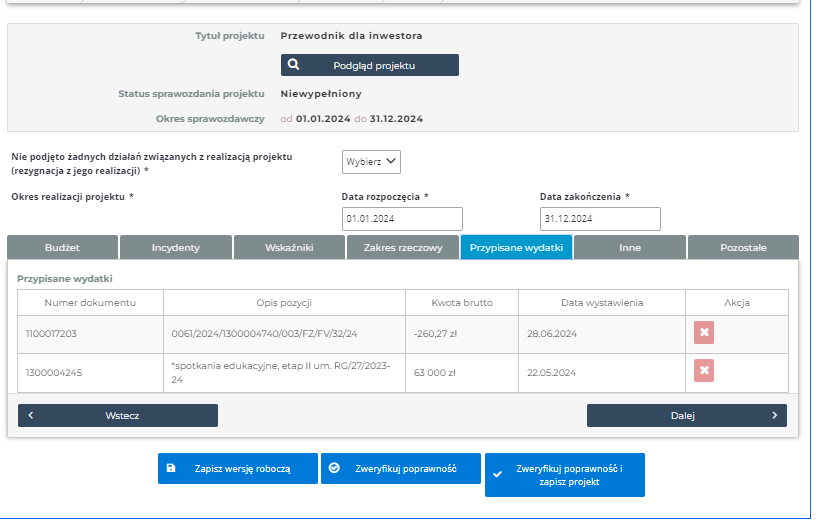Select the Przypisane wydatki tab
825x530 pixels.
click(x=516, y=247)
